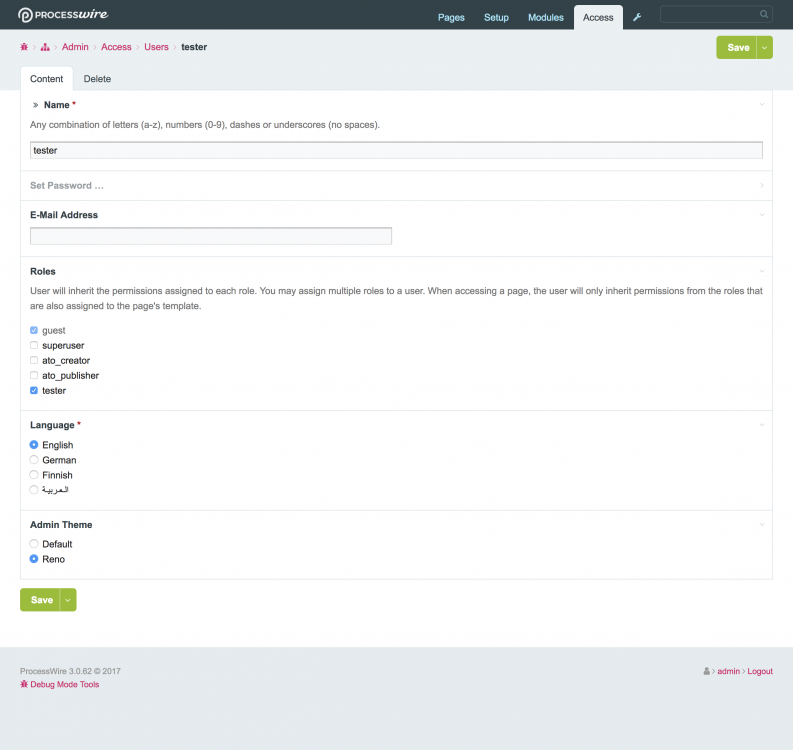Switch to the Delete tab

pyautogui.click(x=97, y=78)
